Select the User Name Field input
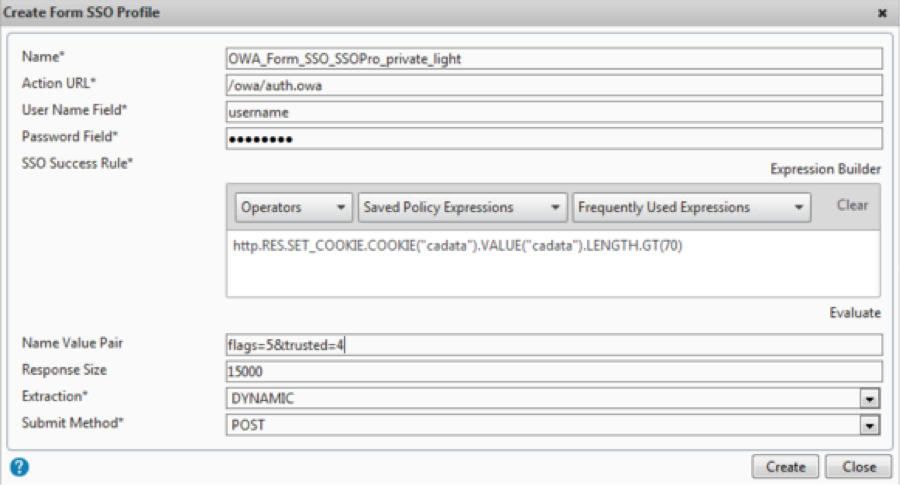This screenshot has width=900, height=485. click(553, 112)
